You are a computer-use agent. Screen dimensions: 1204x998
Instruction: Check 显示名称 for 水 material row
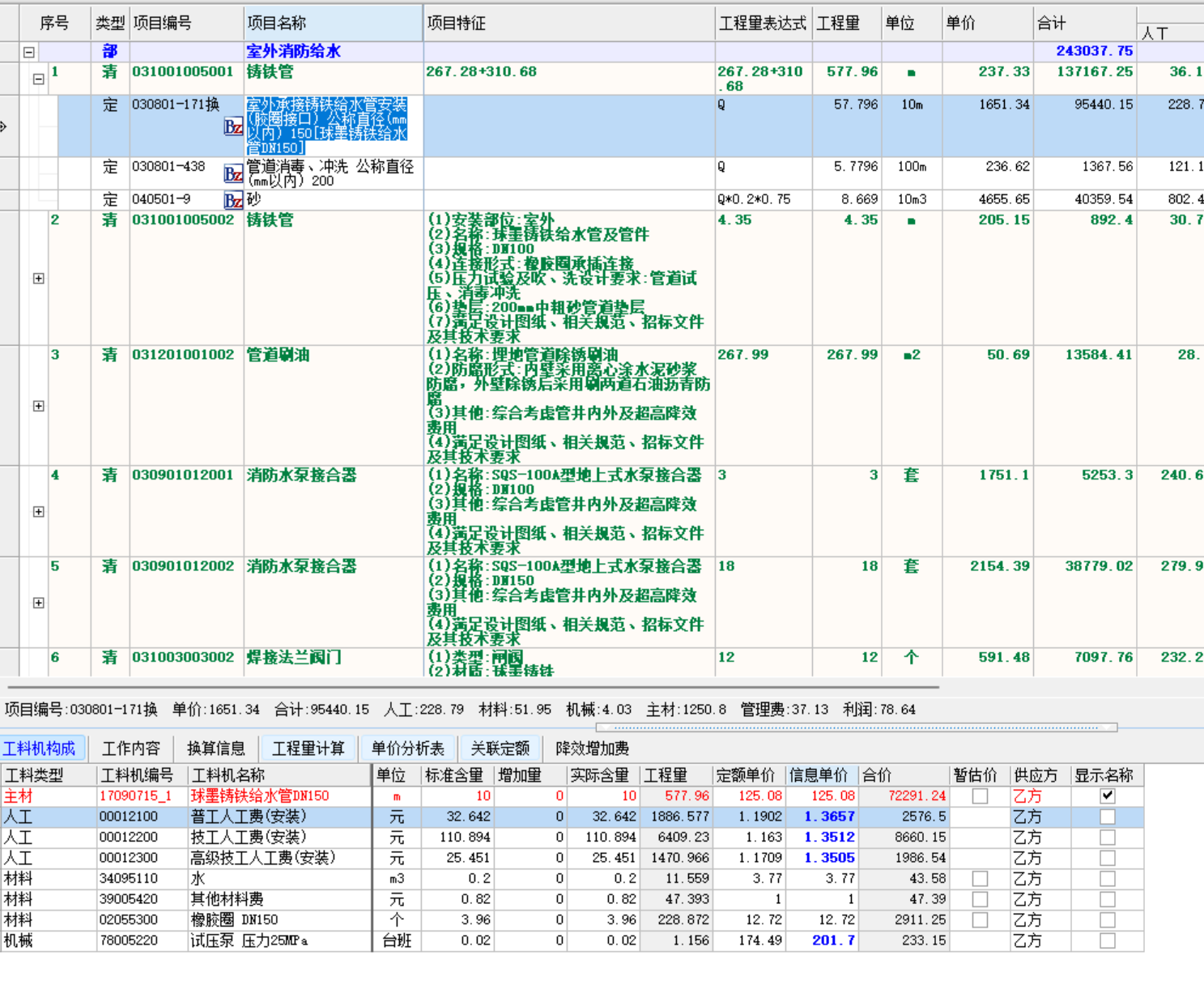coord(1108,879)
